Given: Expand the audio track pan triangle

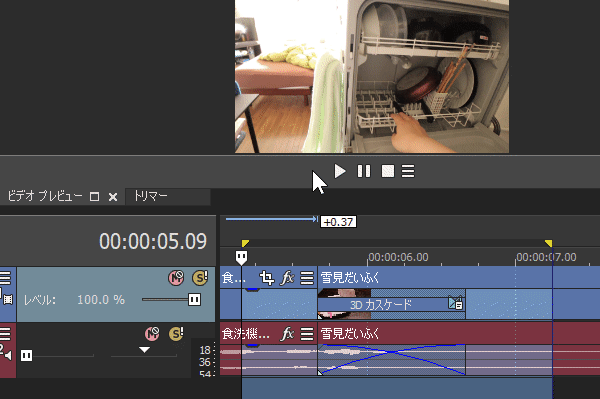Looking at the screenshot, I should tap(144, 350).
